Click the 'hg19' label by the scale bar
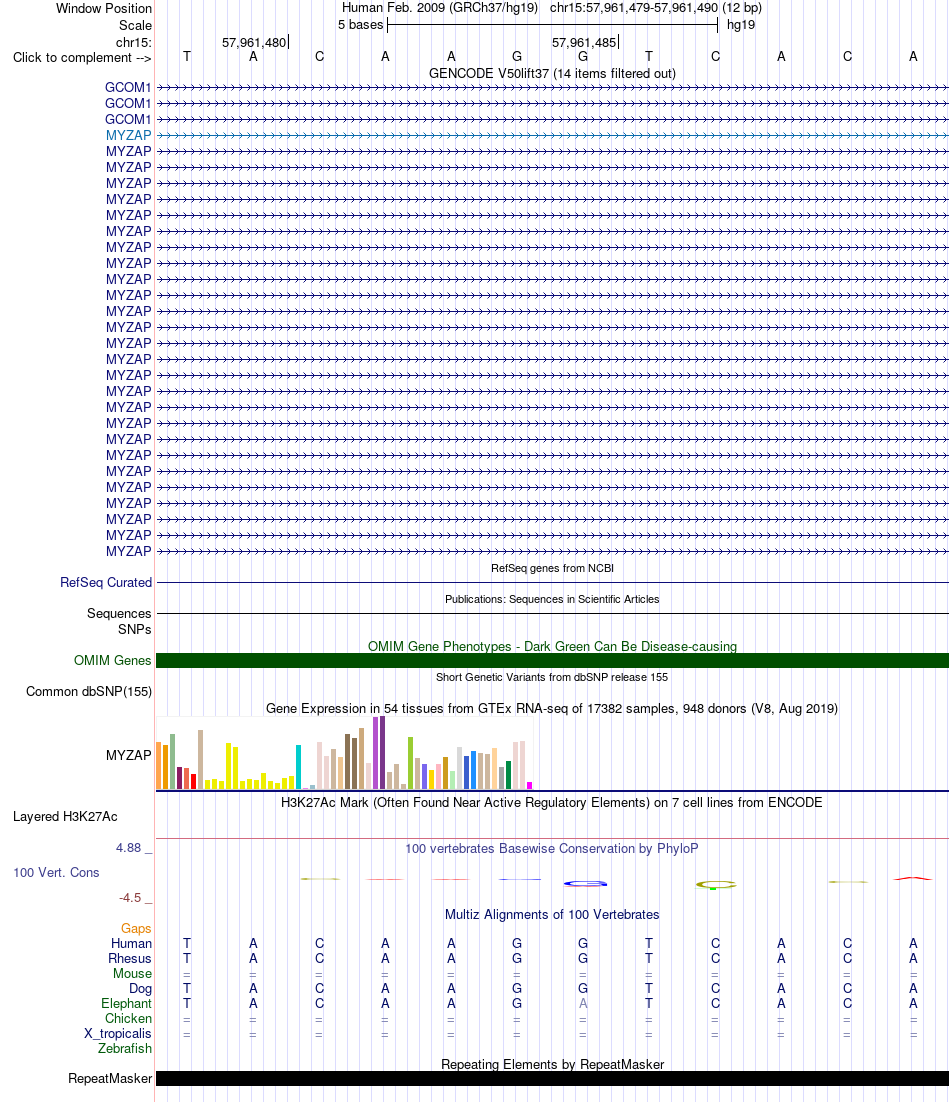The image size is (950, 1102). [741, 25]
